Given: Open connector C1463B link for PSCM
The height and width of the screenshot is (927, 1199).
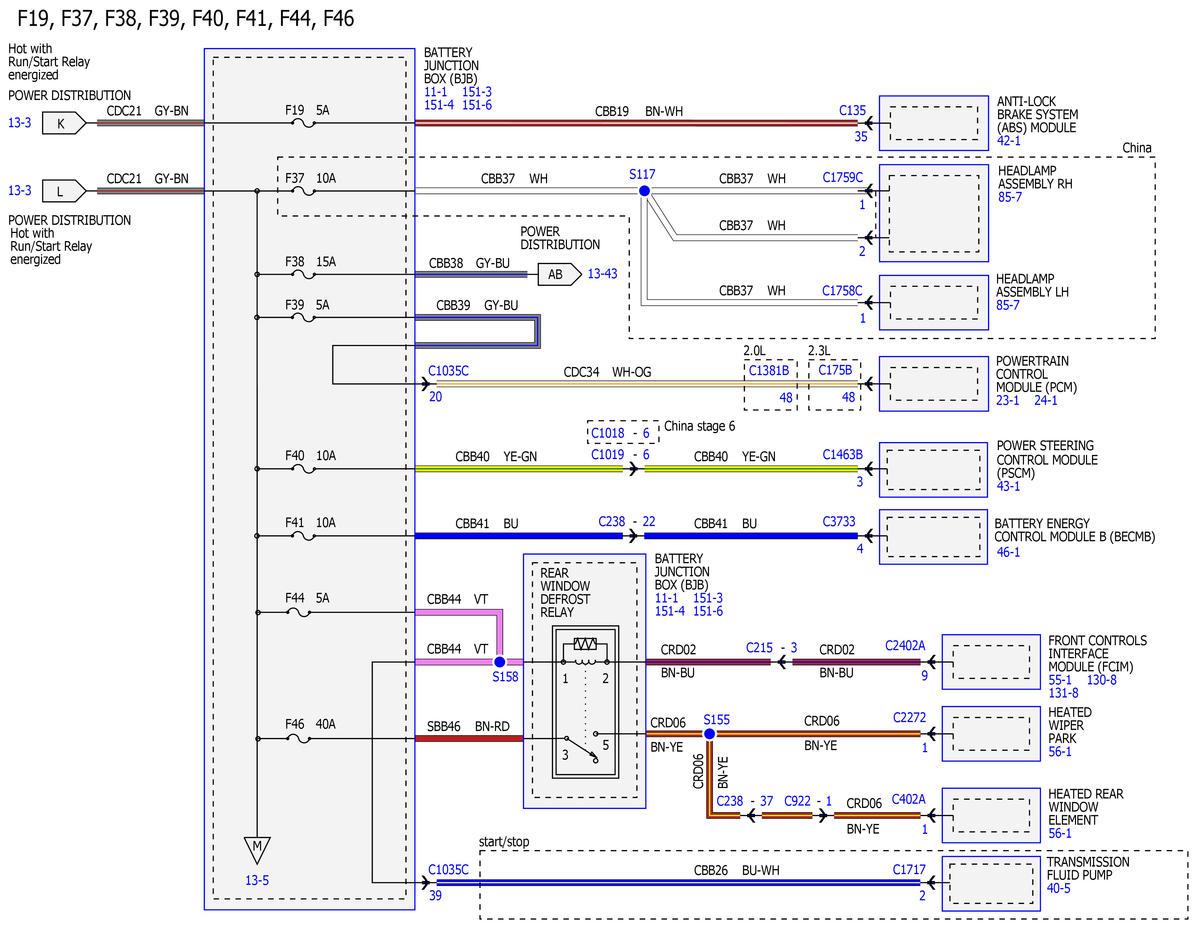Looking at the screenshot, I should coord(842,454).
